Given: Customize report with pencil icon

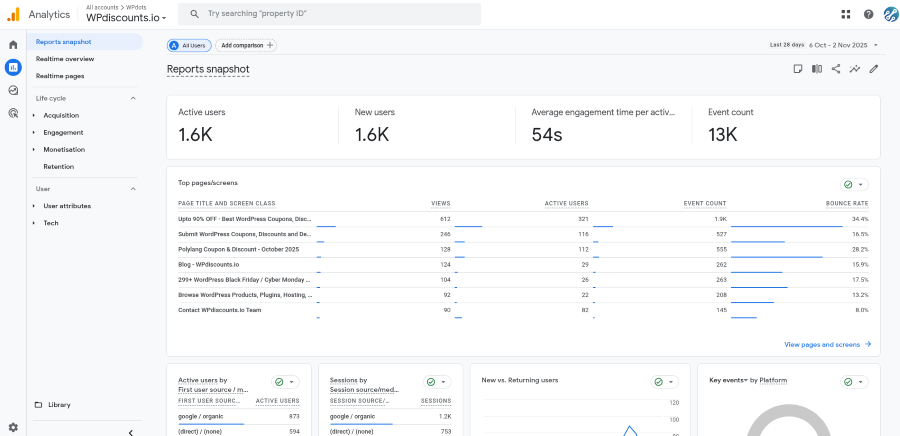Looking at the screenshot, I should point(874,69).
